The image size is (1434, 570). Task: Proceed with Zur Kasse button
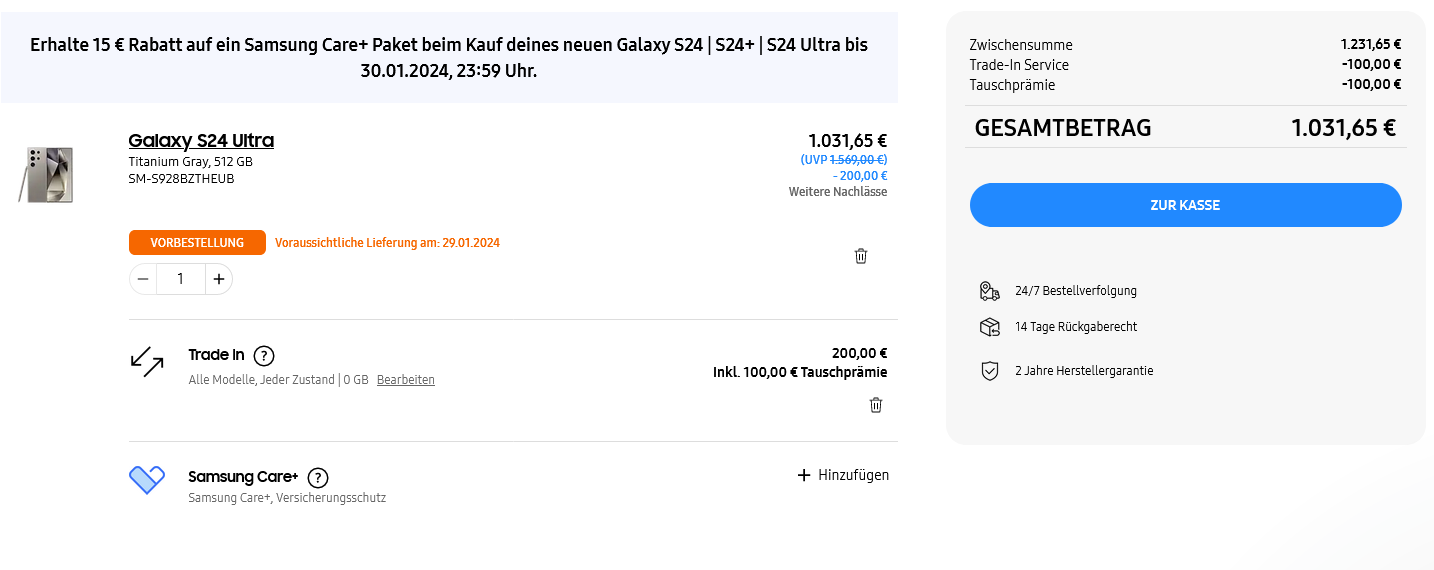[x=1185, y=205]
